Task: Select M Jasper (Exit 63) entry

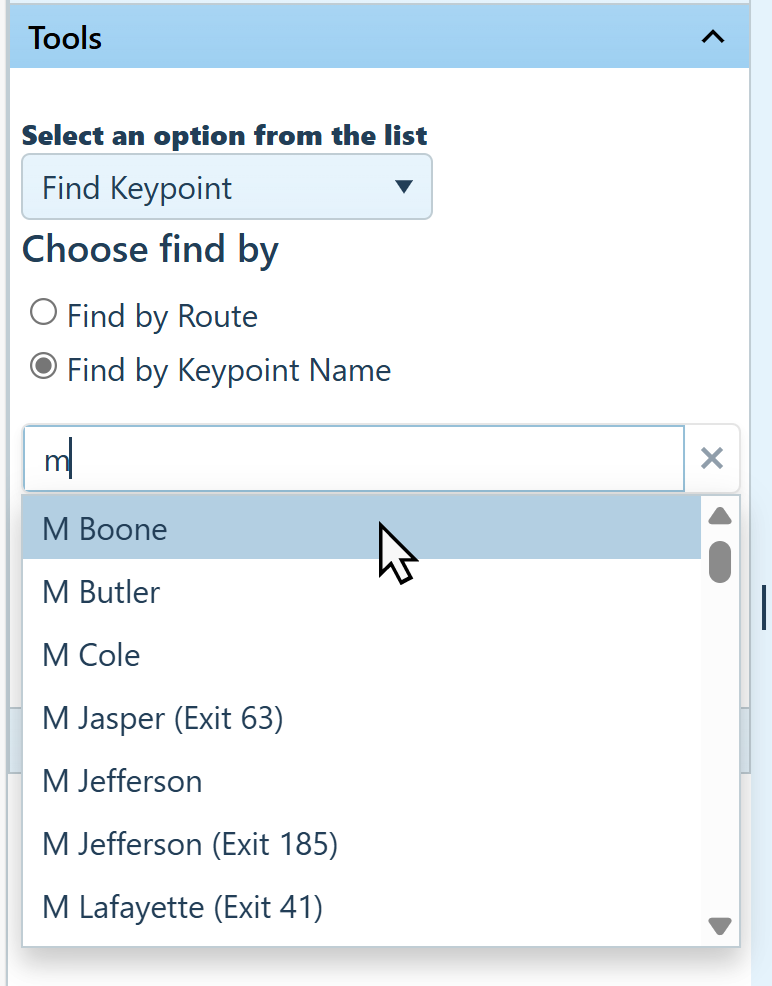Action: point(163,718)
